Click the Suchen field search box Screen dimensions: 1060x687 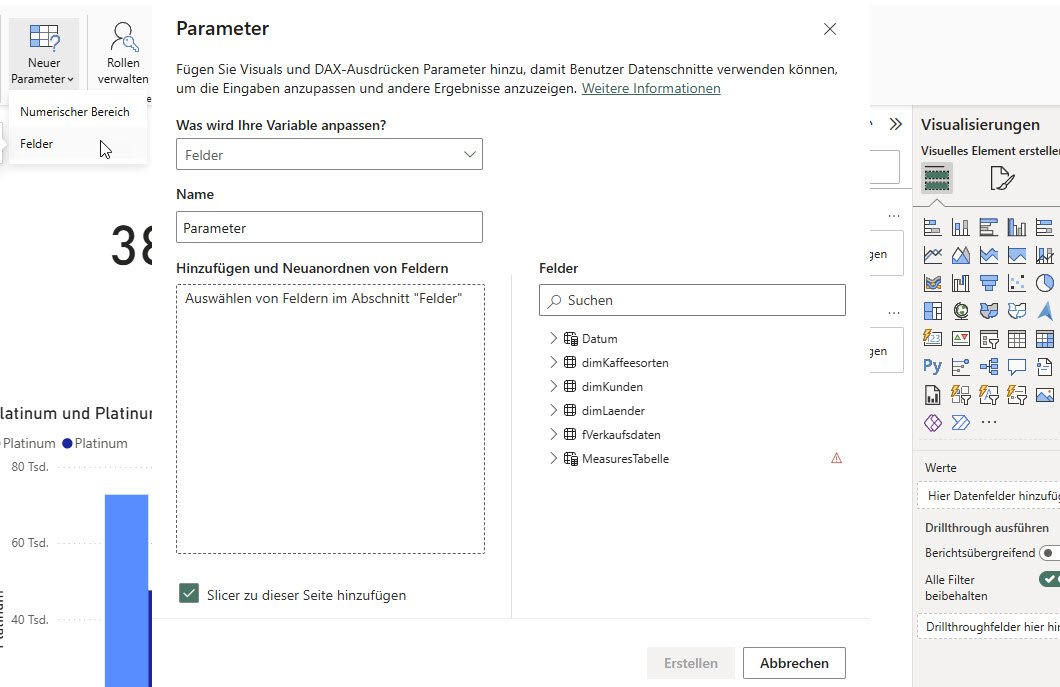(x=692, y=300)
